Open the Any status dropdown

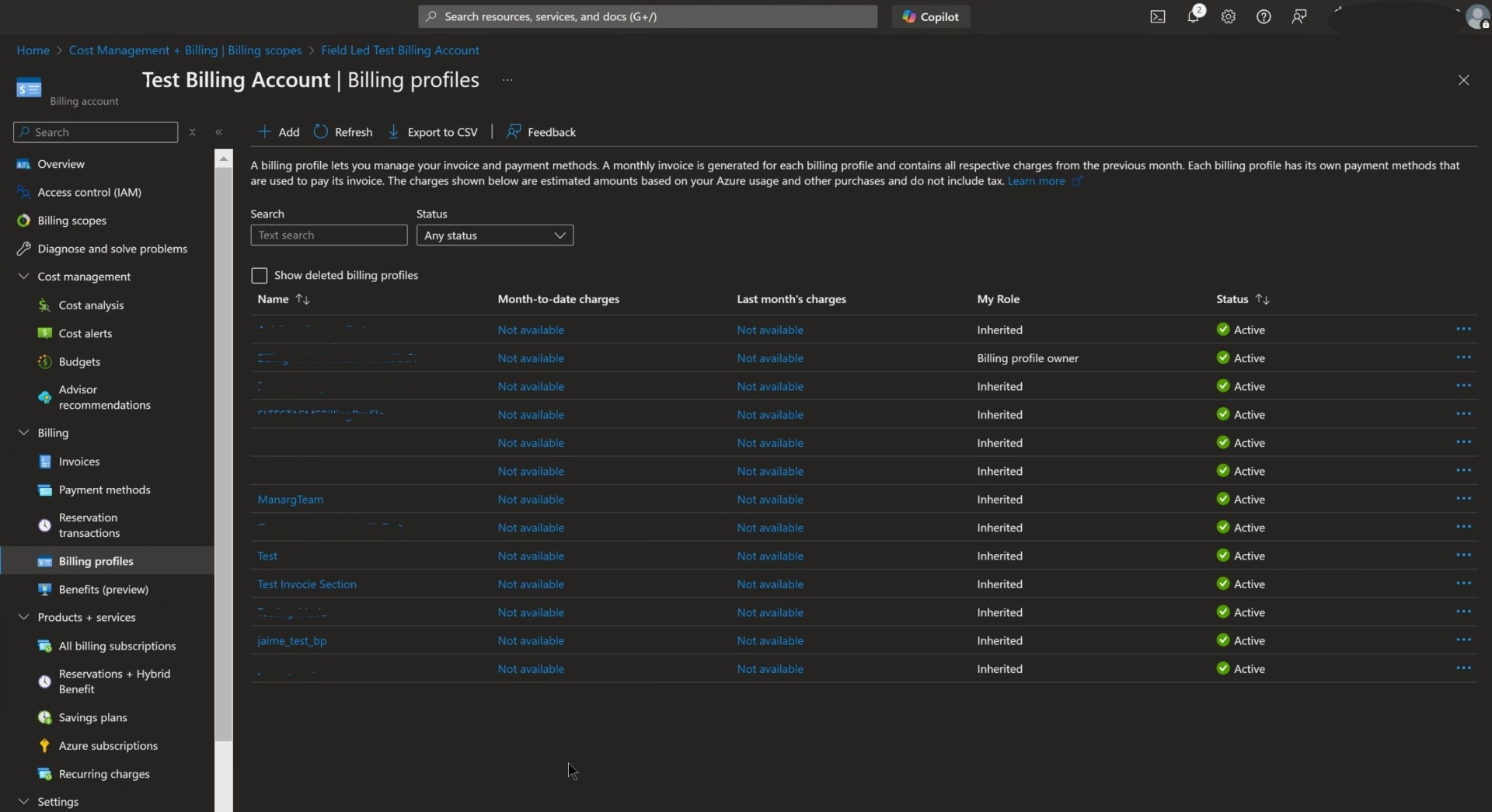(494, 235)
